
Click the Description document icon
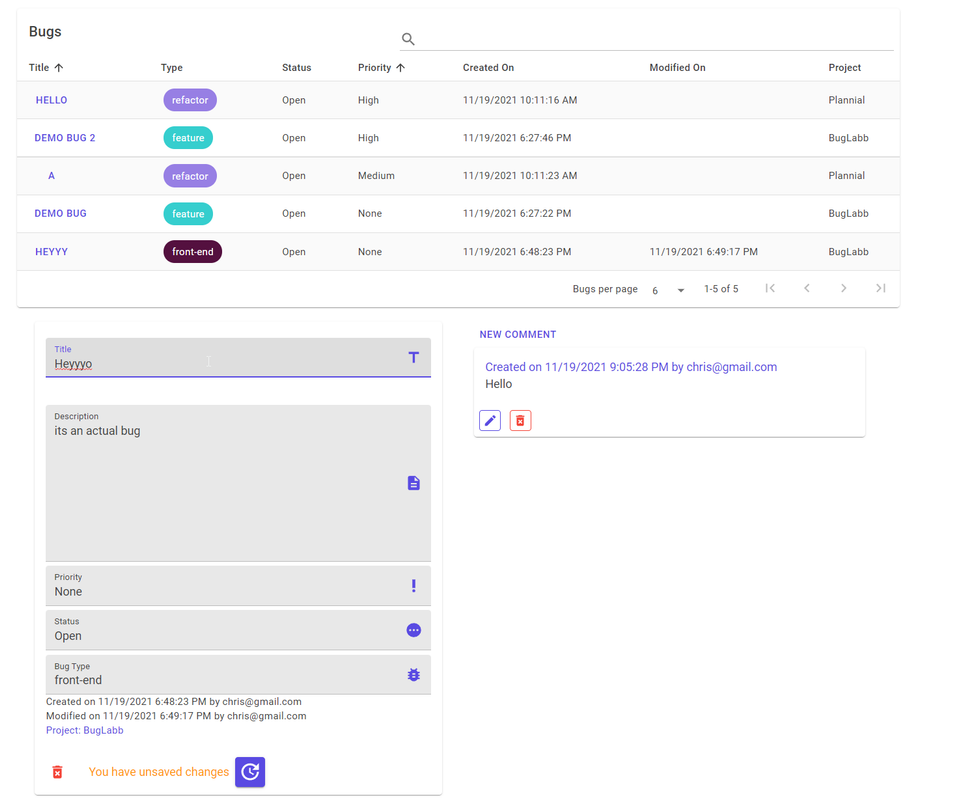413,483
